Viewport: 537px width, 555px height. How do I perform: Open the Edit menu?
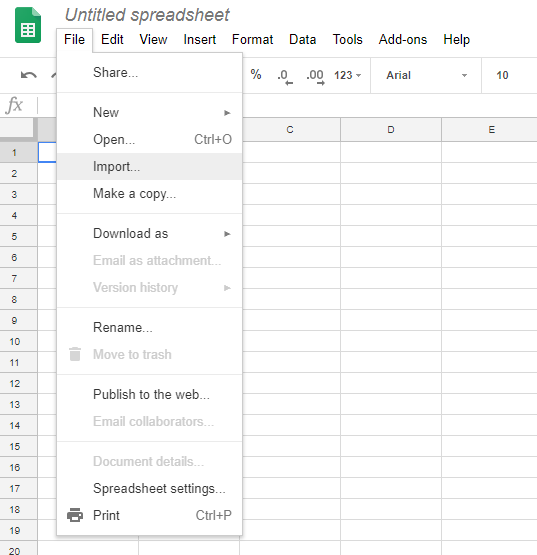point(112,39)
